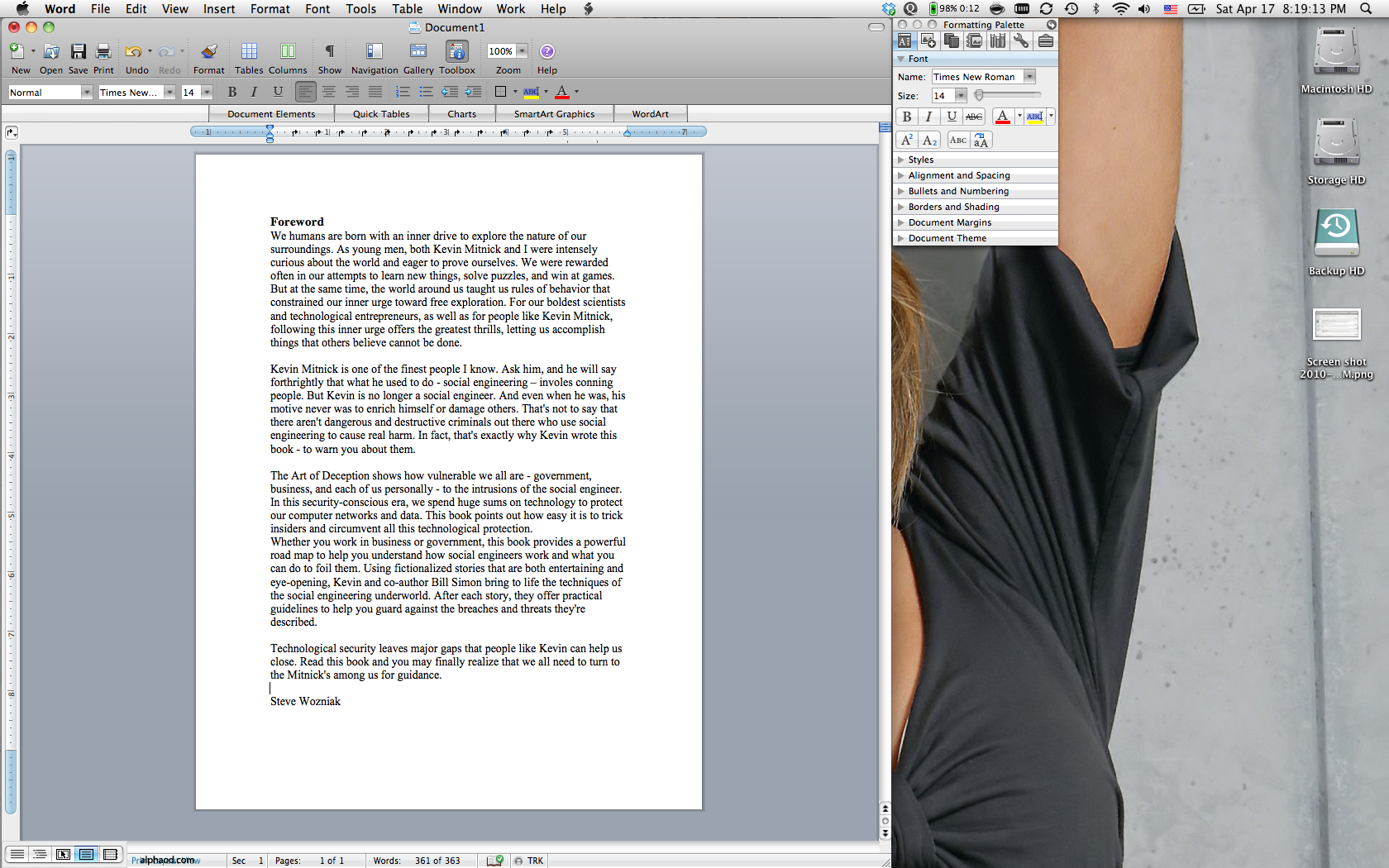Apply red font color from the main toolbar
This screenshot has height=868, width=1389.
(x=562, y=92)
